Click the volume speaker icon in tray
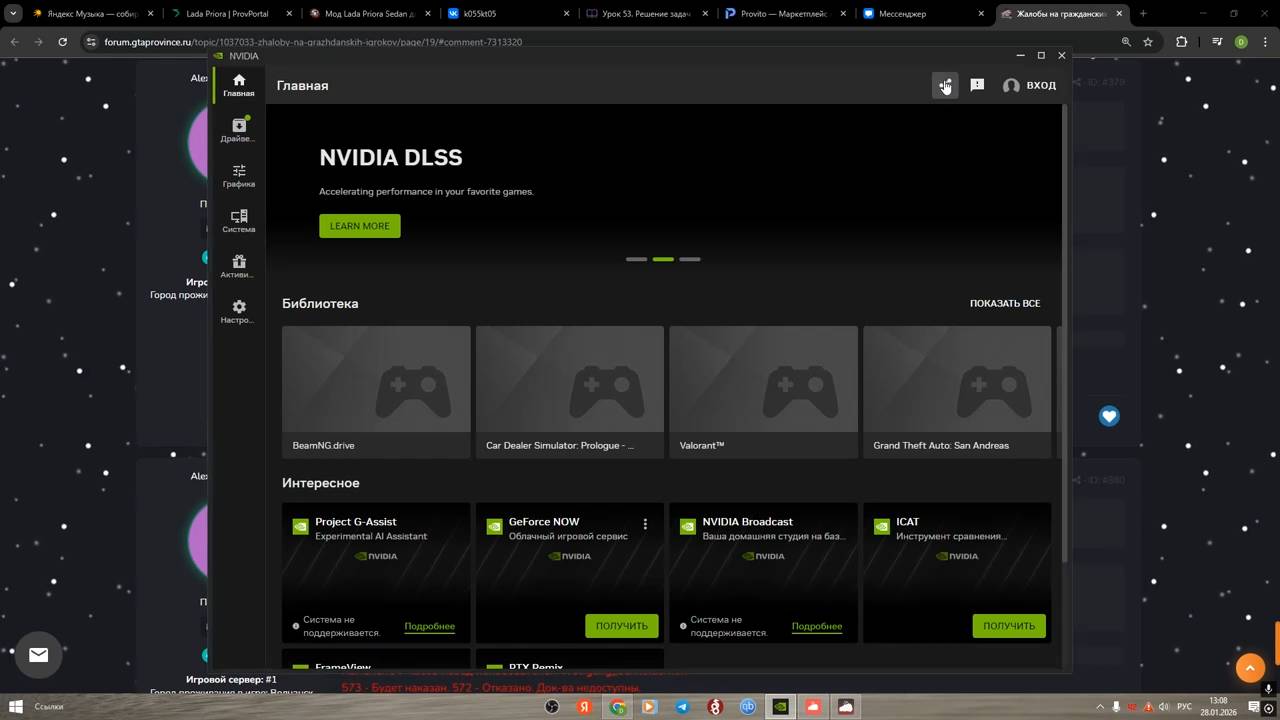 click(1165, 707)
